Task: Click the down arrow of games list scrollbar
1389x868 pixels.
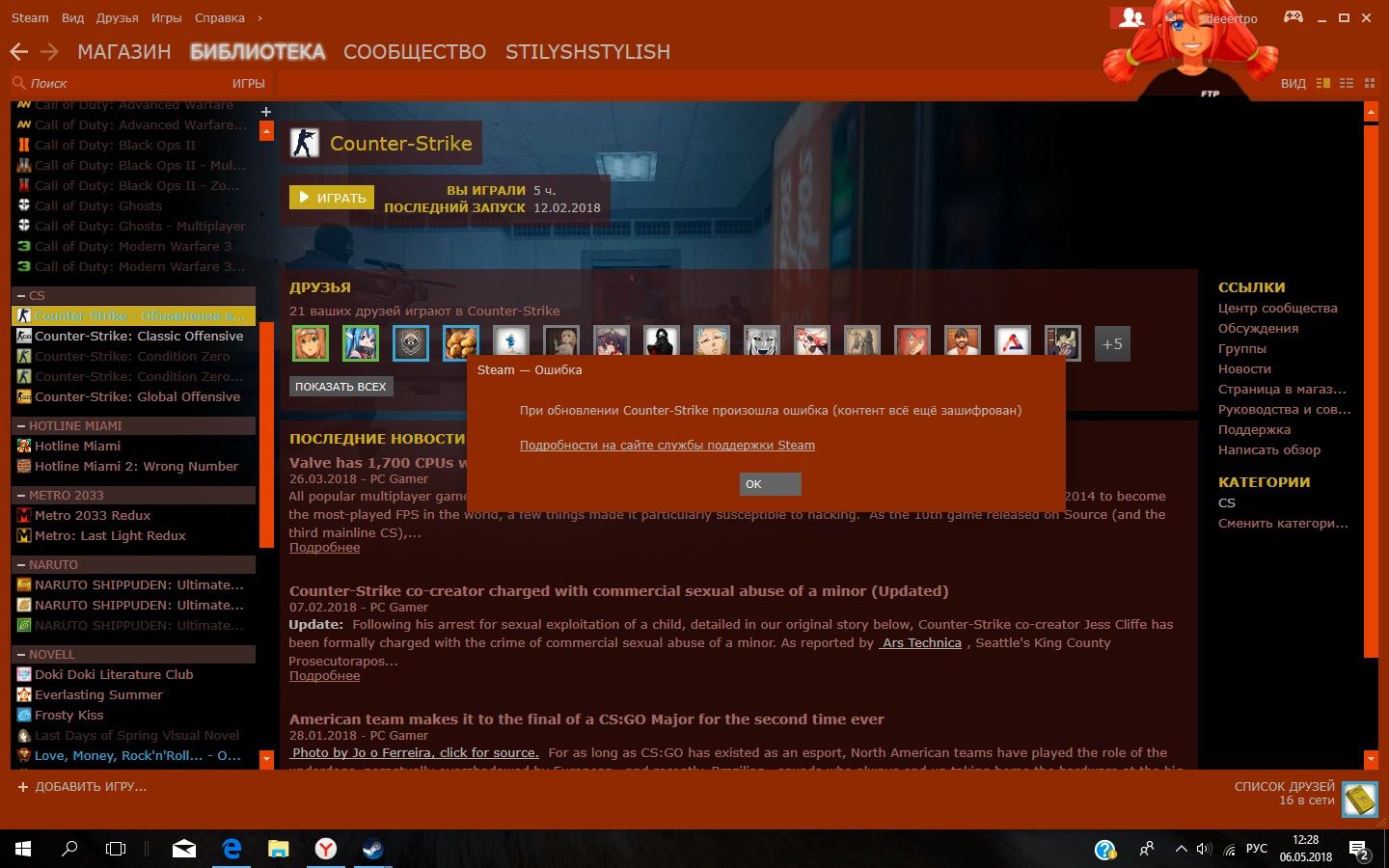Action: (266, 759)
